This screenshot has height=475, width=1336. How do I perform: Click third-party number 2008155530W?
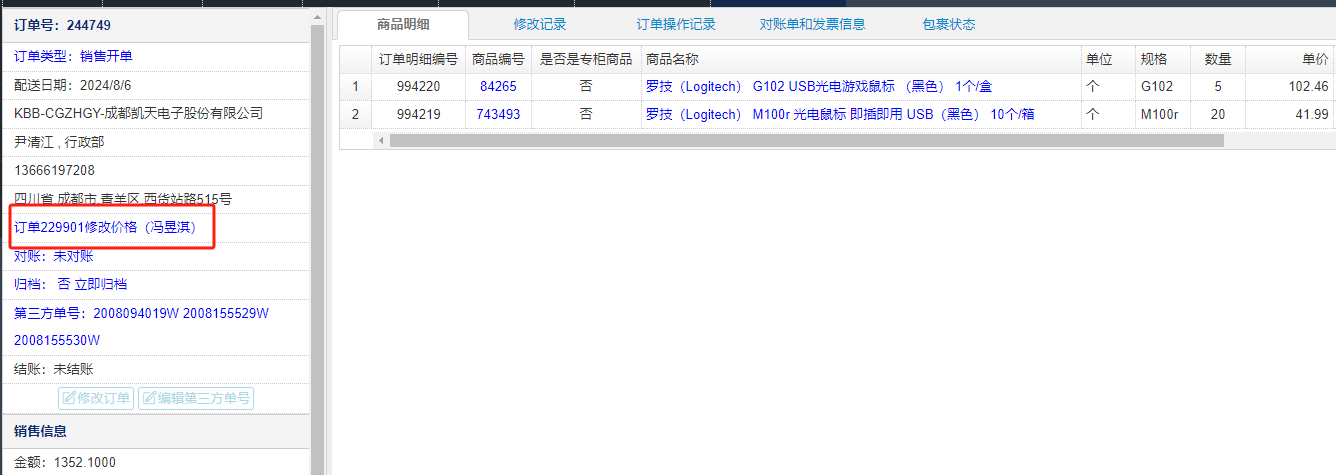pyautogui.click(x=57, y=340)
